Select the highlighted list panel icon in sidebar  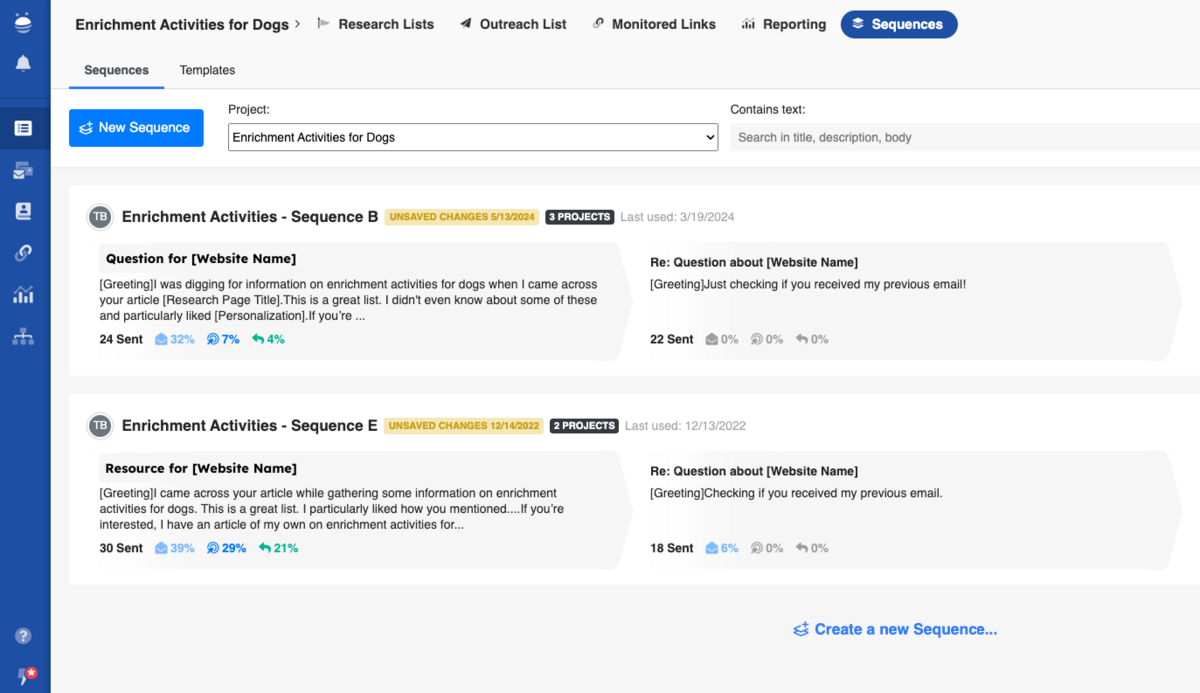tap(23, 128)
